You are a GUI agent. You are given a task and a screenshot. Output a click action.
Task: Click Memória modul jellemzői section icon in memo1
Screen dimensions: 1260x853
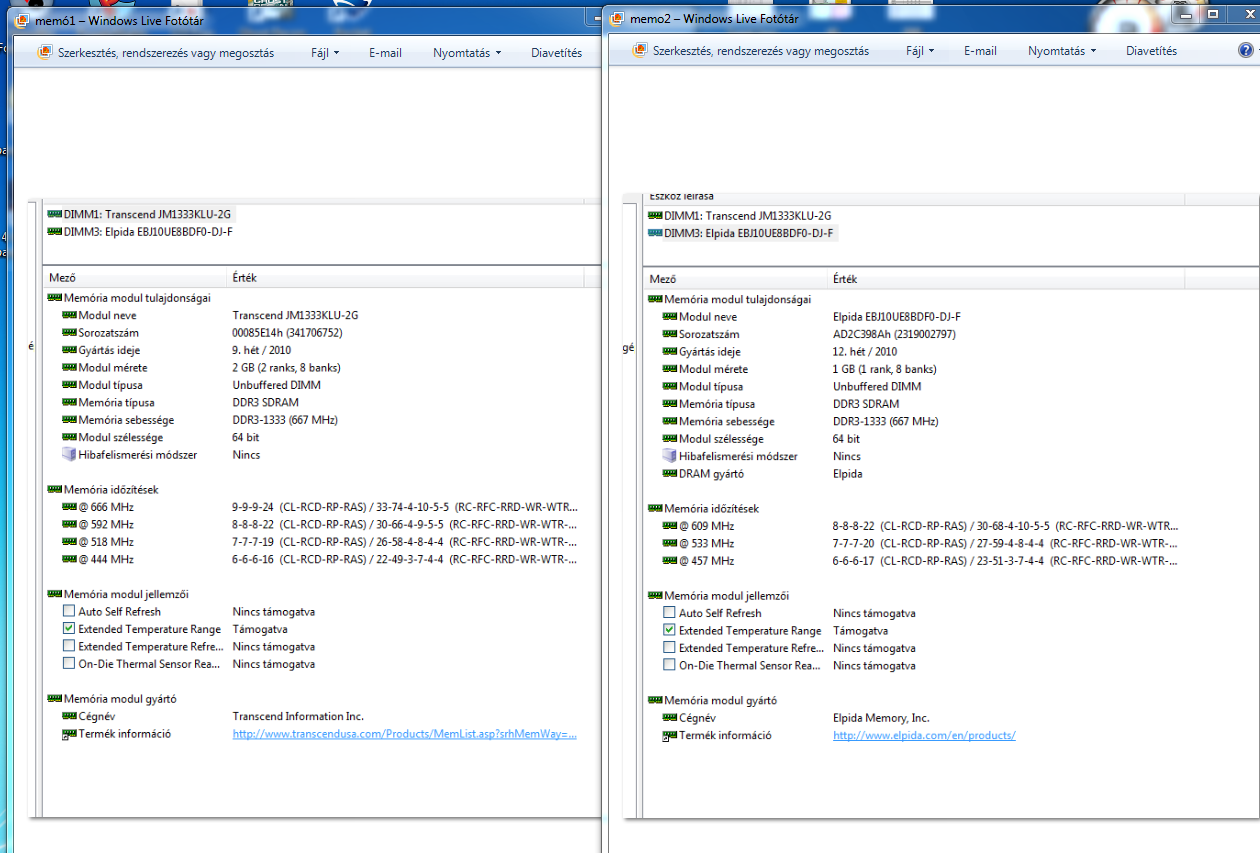click(x=54, y=594)
